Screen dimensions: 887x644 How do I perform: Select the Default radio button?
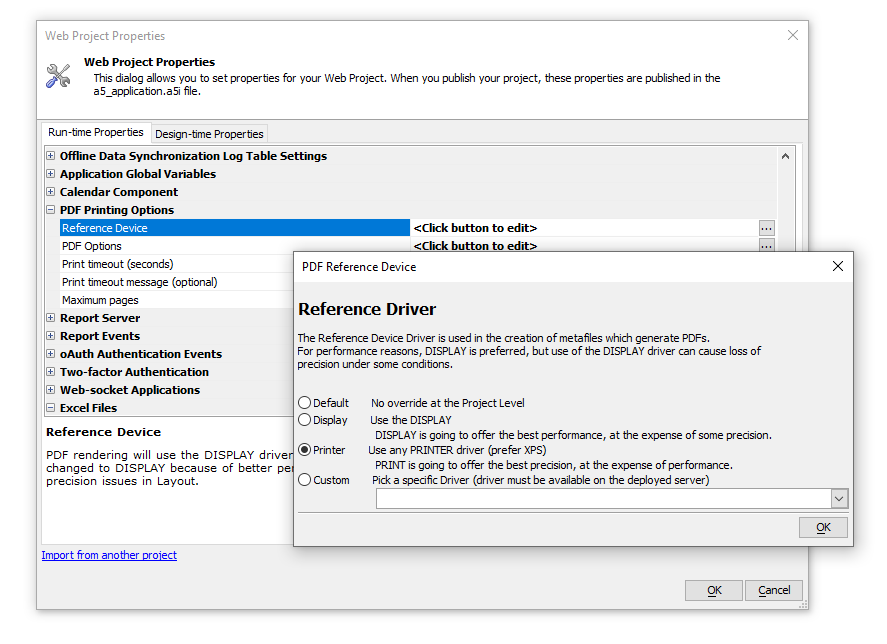pyautogui.click(x=304, y=402)
